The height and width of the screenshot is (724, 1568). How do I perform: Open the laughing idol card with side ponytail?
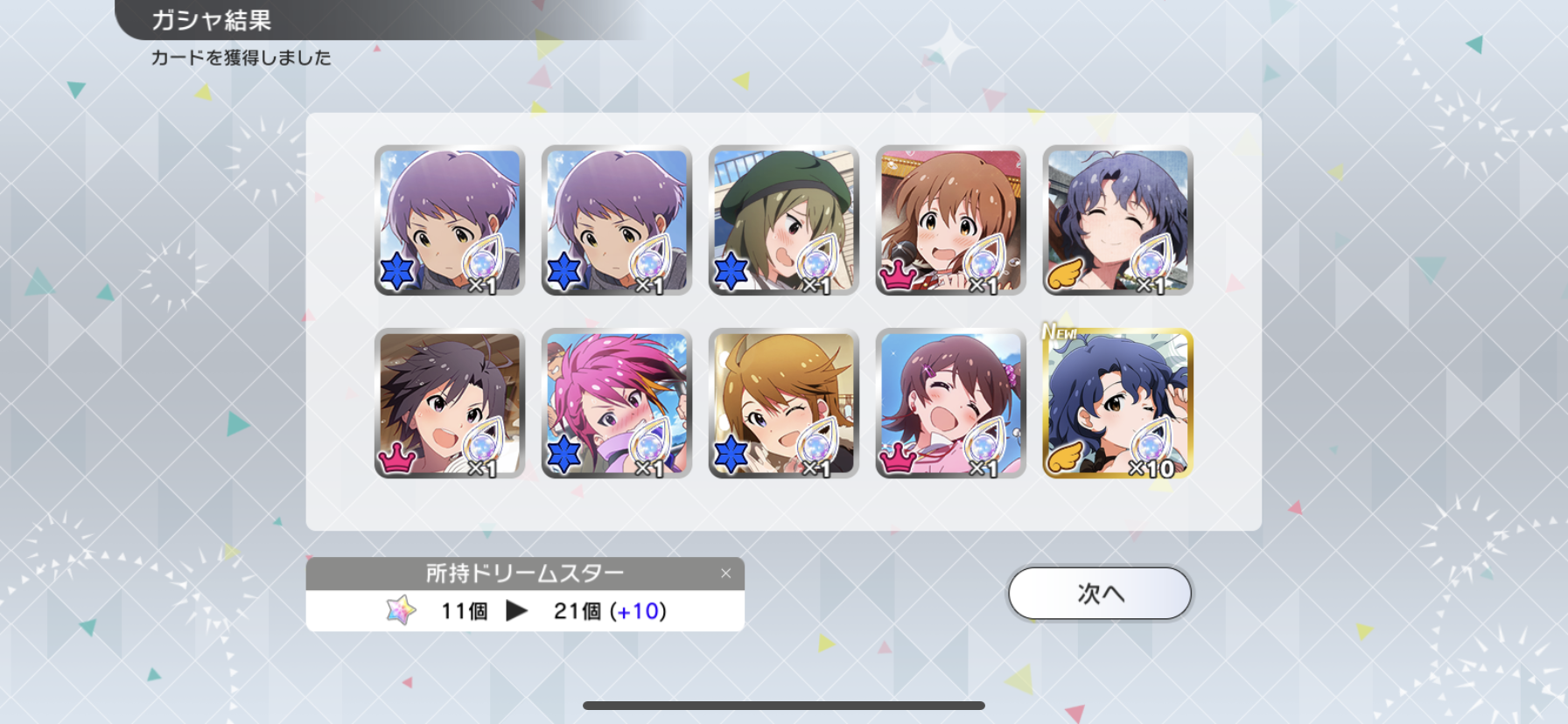click(x=951, y=404)
